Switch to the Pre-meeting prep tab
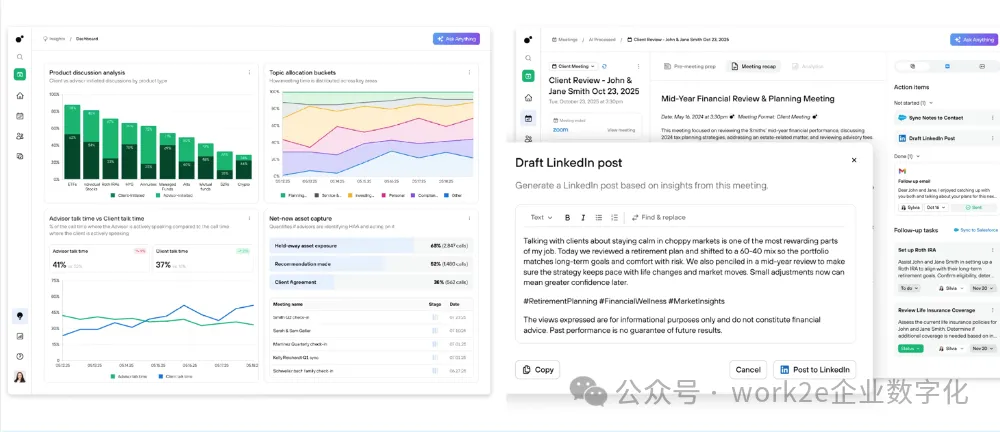Viewport: 1000px width, 432px height. pos(690,66)
